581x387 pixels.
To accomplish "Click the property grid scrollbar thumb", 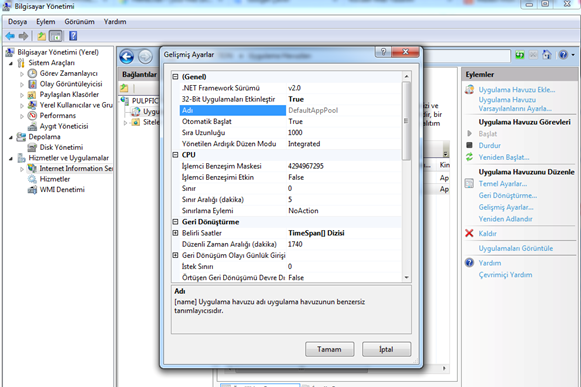I will pyautogui.click(x=406, y=121).
